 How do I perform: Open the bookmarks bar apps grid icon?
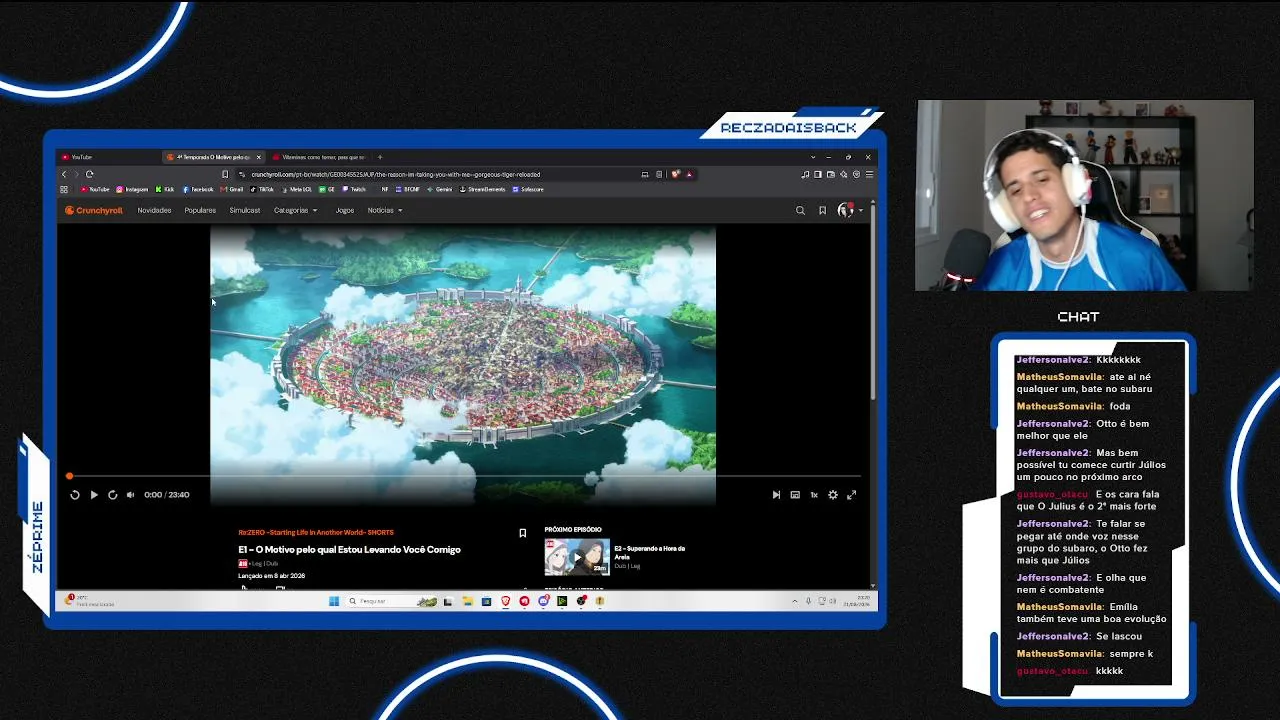pyautogui.click(x=64, y=189)
